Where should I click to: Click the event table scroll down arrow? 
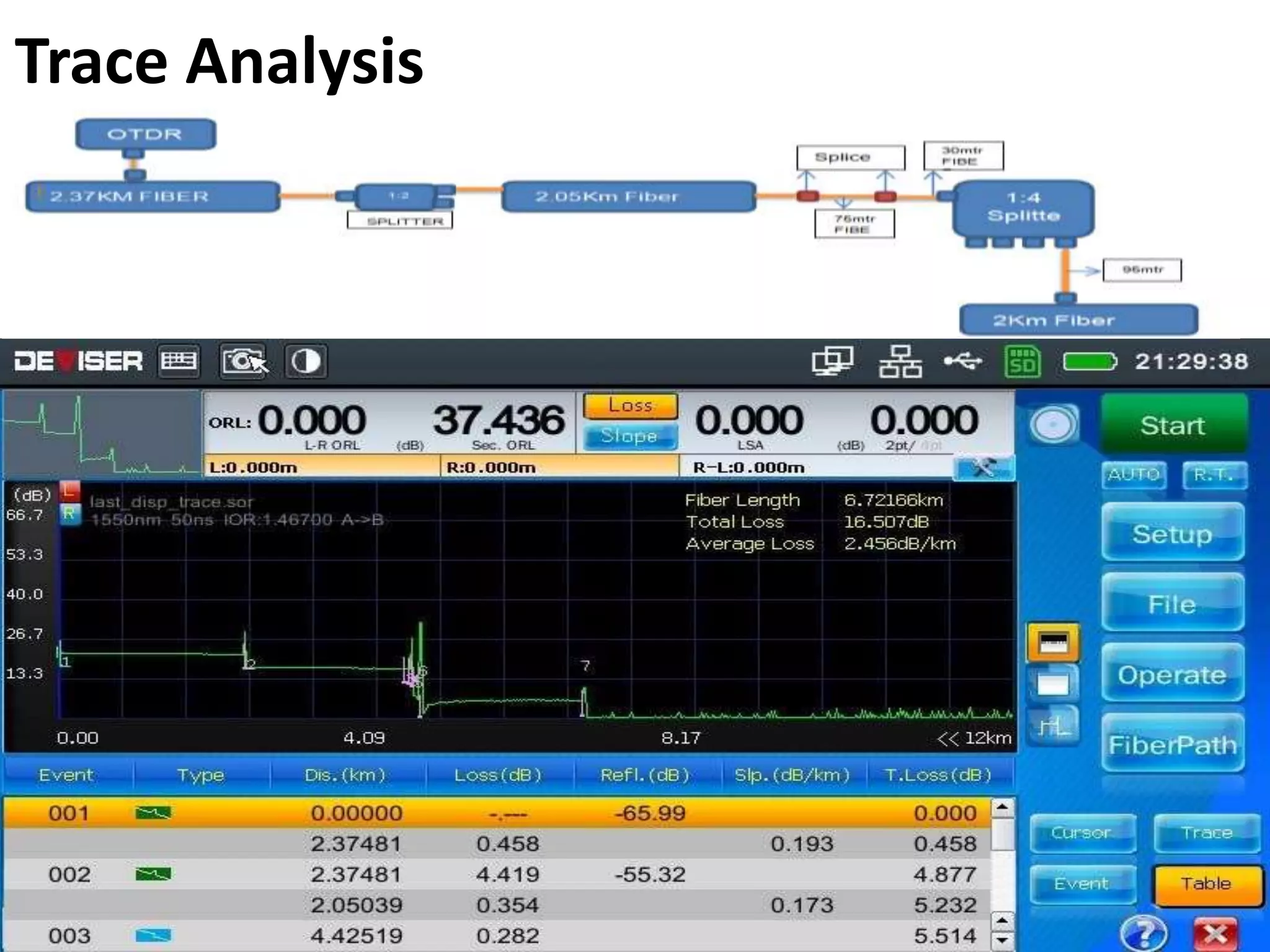point(1003,940)
